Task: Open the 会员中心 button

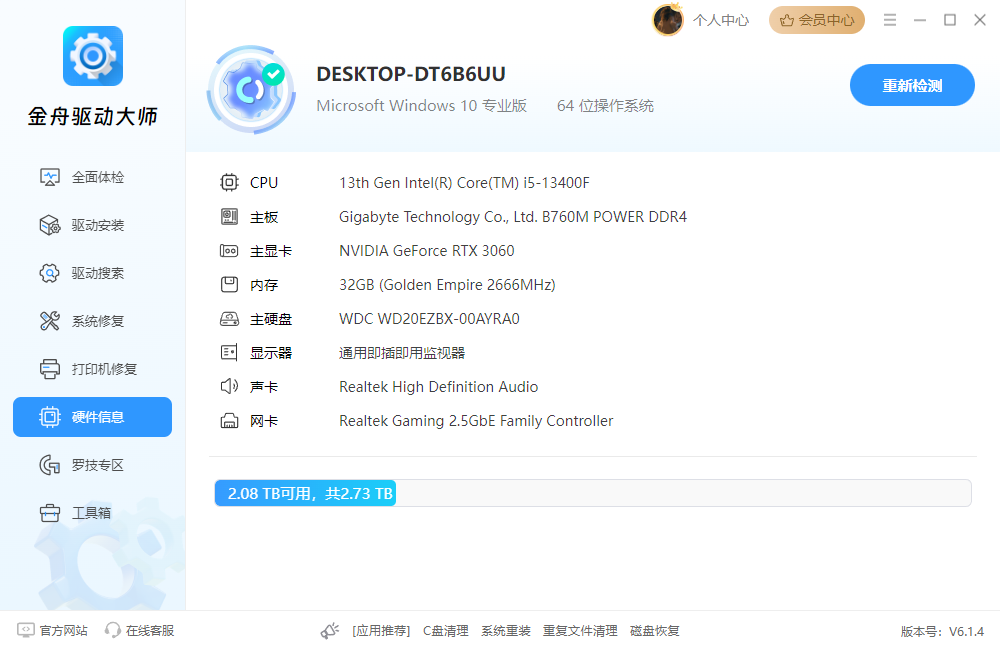Action: 817,20
